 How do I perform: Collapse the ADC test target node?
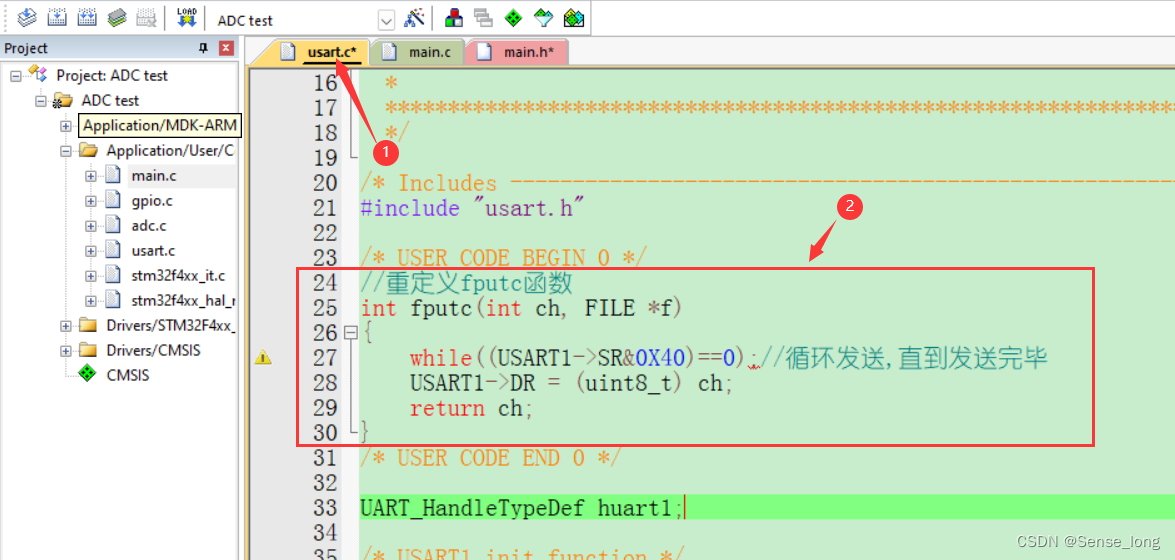tap(42, 100)
